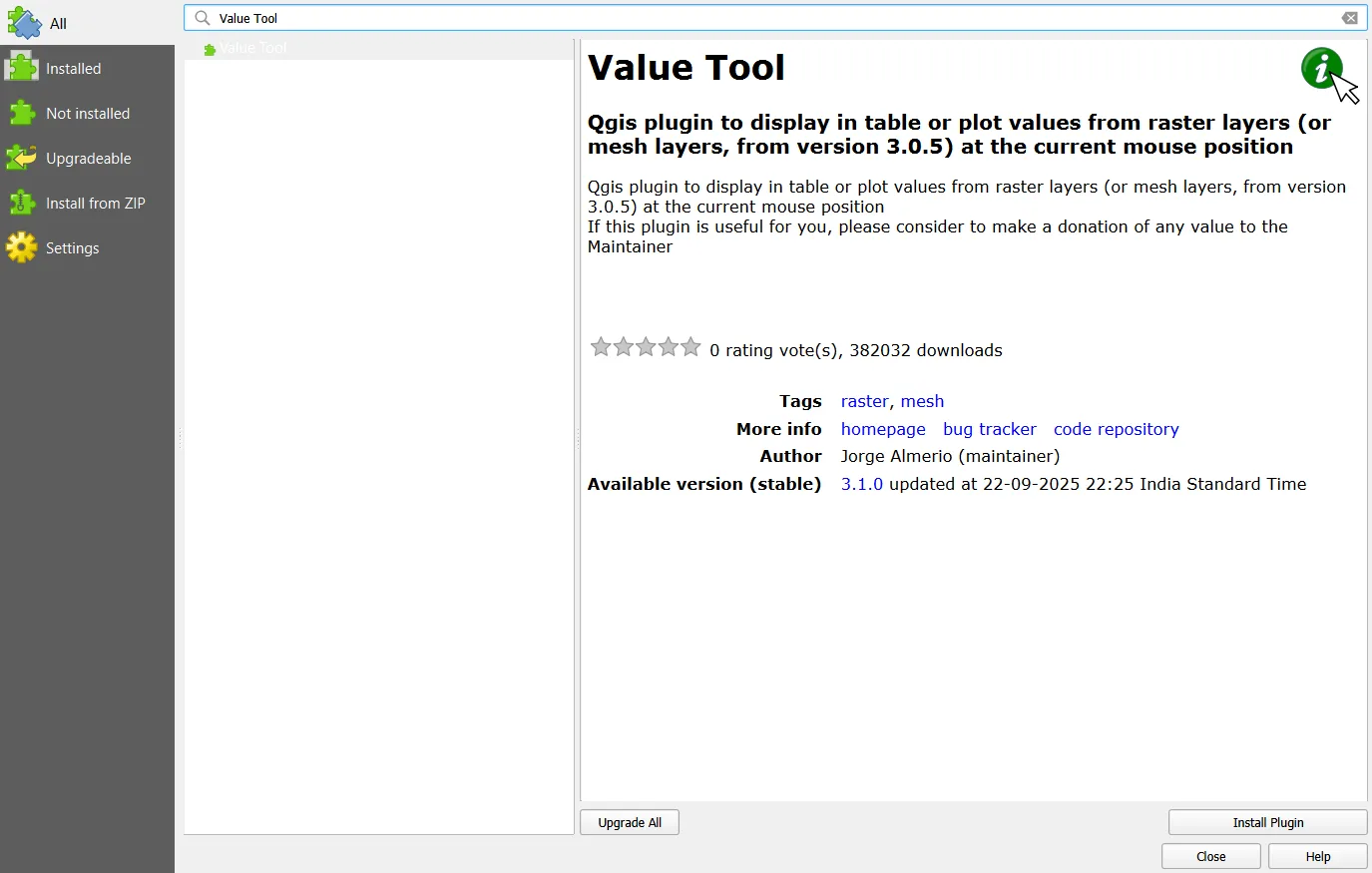Open the raster tag link

click(x=864, y=401)
